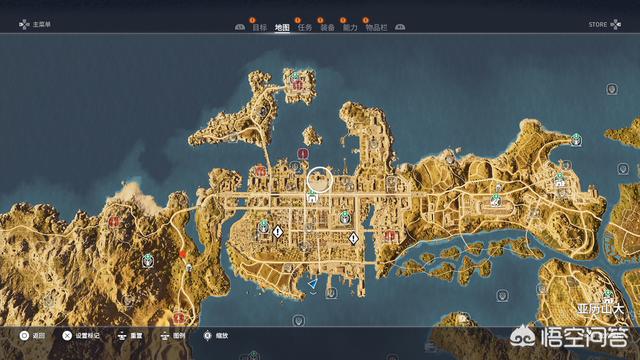
Task: Click the left shoulder-button tab arrow
Action: 240,27
